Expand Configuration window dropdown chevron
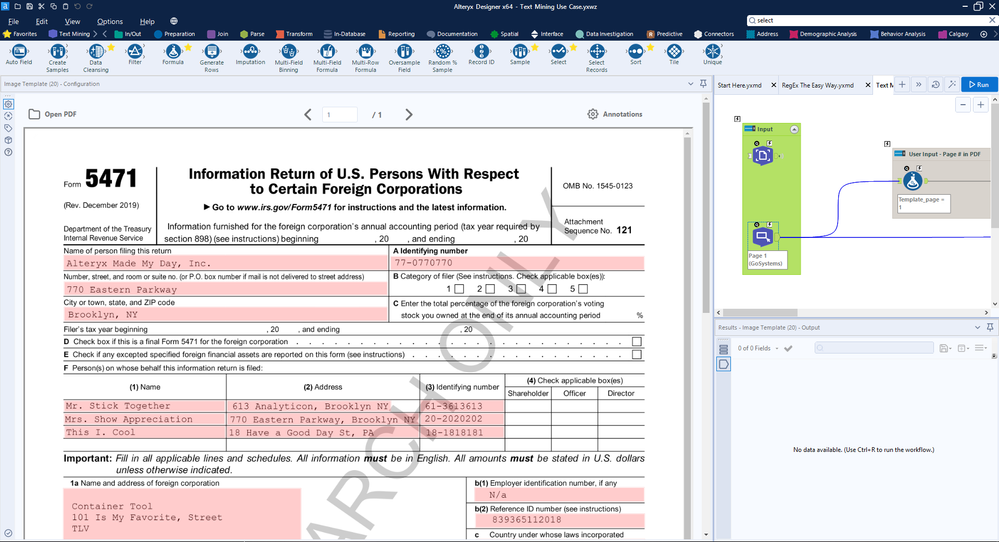 pos(691,83)
